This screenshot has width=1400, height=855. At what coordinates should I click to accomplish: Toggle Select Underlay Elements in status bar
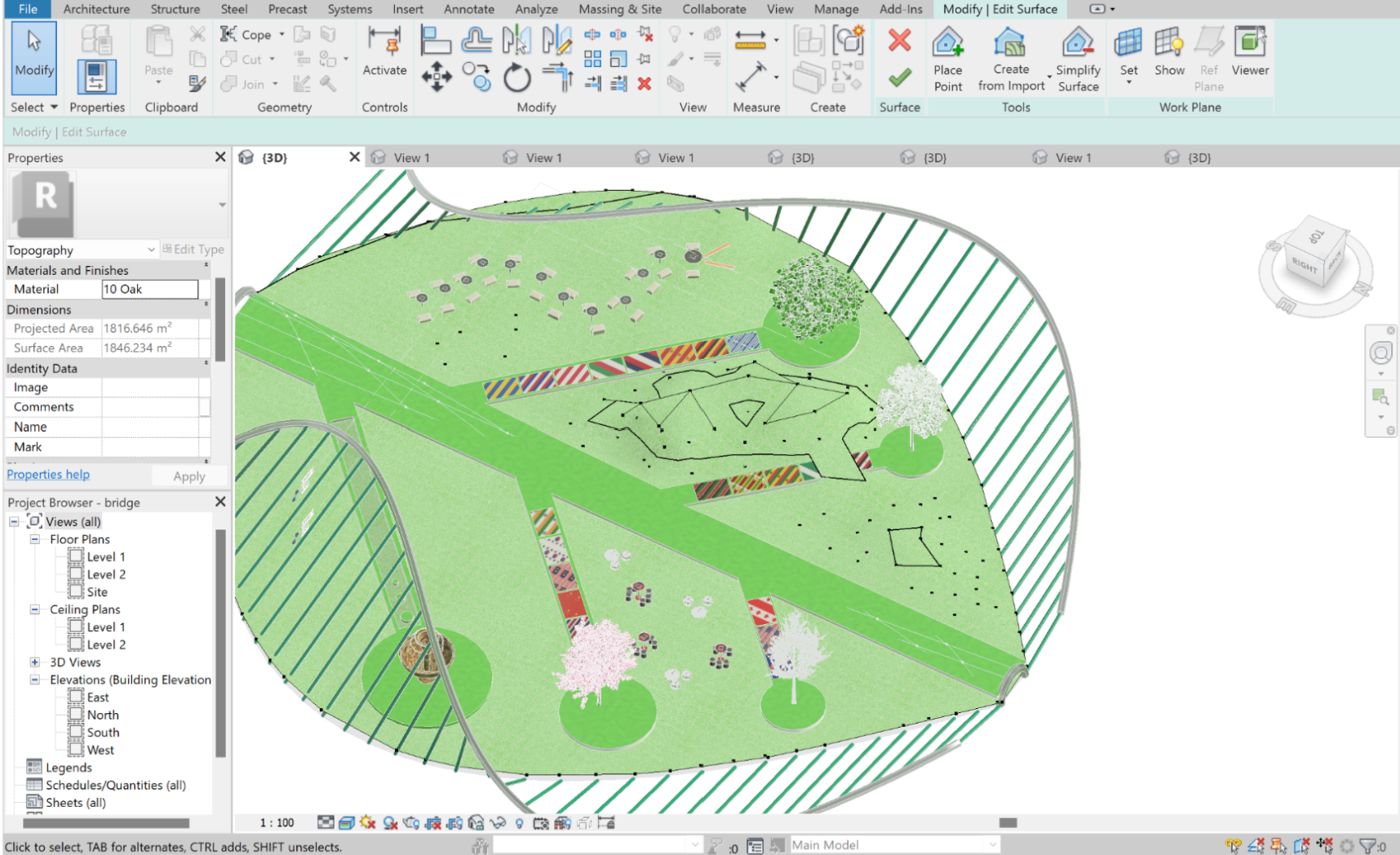(x=1256, y=846)
